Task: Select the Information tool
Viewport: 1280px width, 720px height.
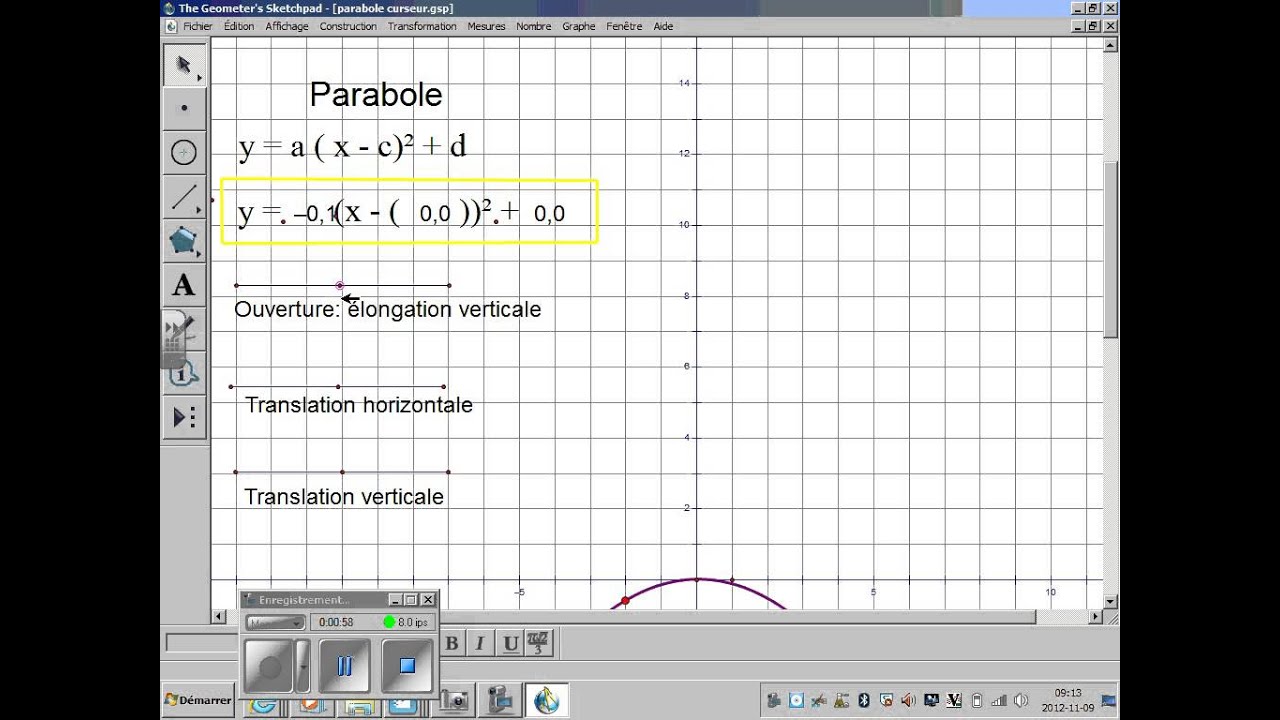Action: (x=184, y=373)
